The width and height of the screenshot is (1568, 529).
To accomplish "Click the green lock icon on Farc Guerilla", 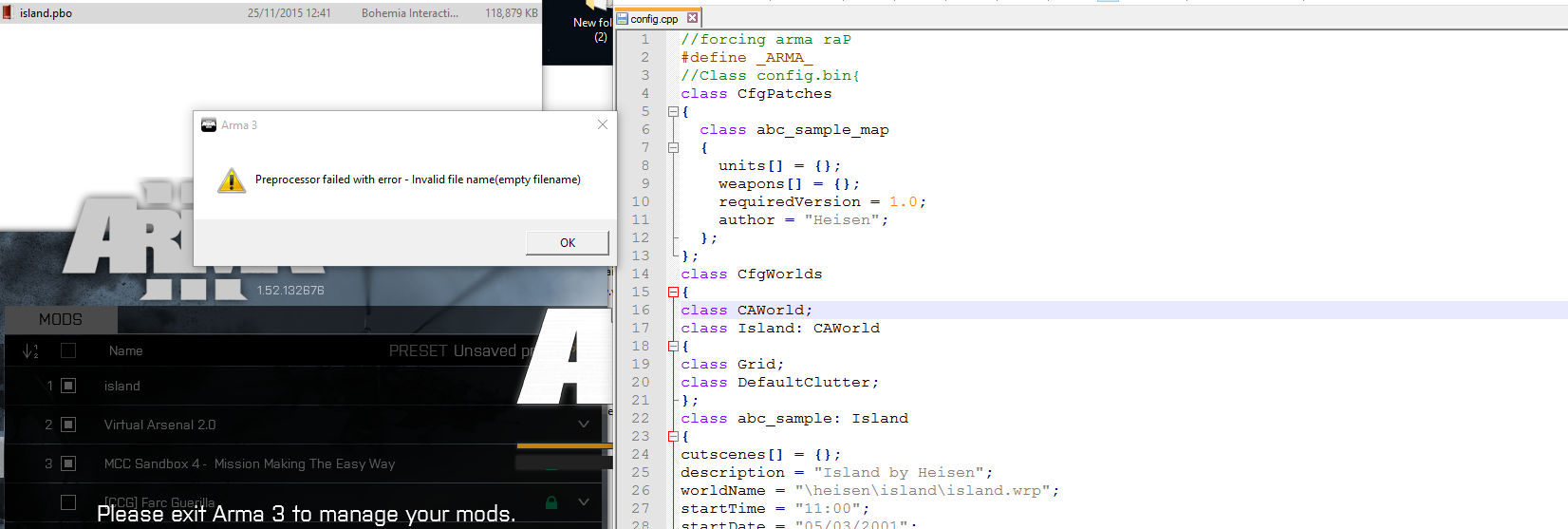I will [551, 501].
